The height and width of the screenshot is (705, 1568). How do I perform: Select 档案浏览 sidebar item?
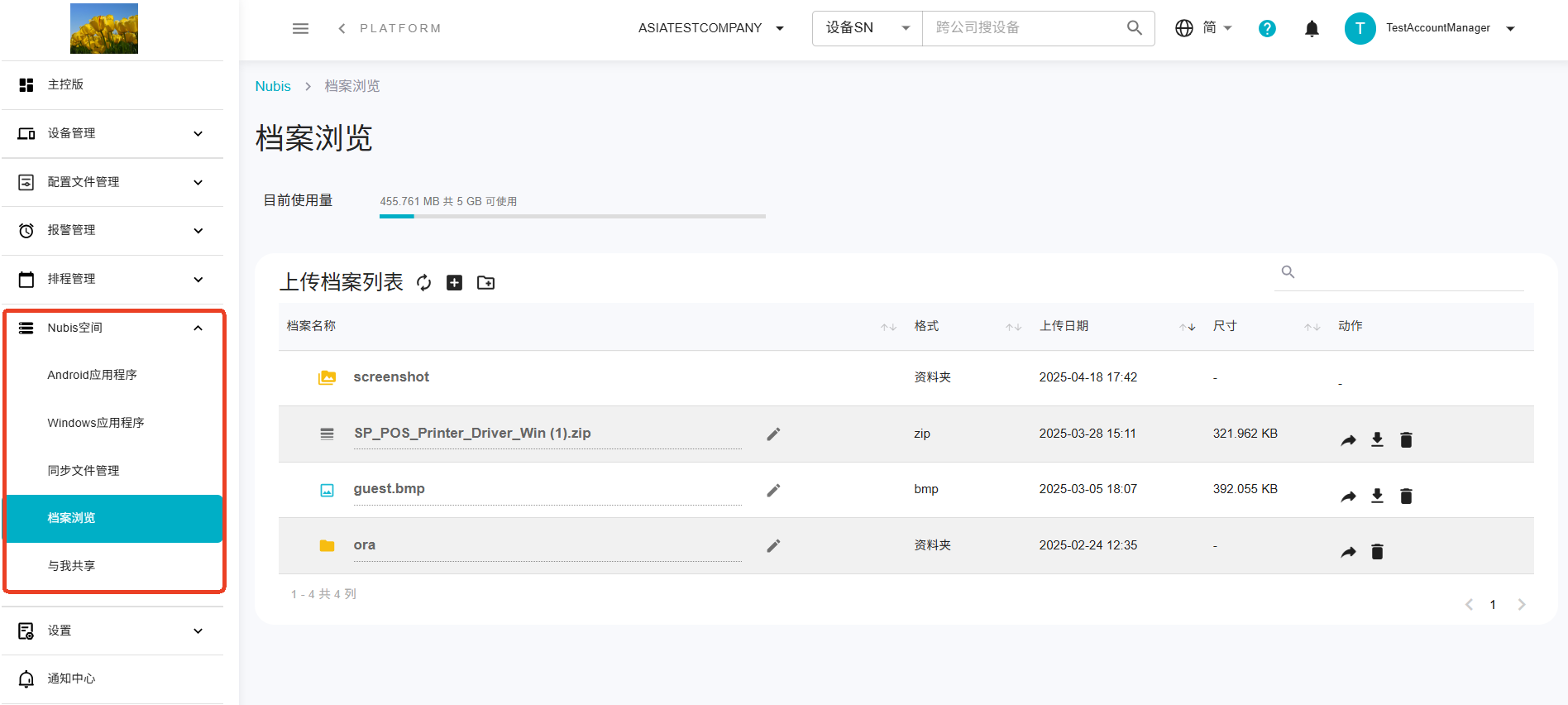coord(114,518)
